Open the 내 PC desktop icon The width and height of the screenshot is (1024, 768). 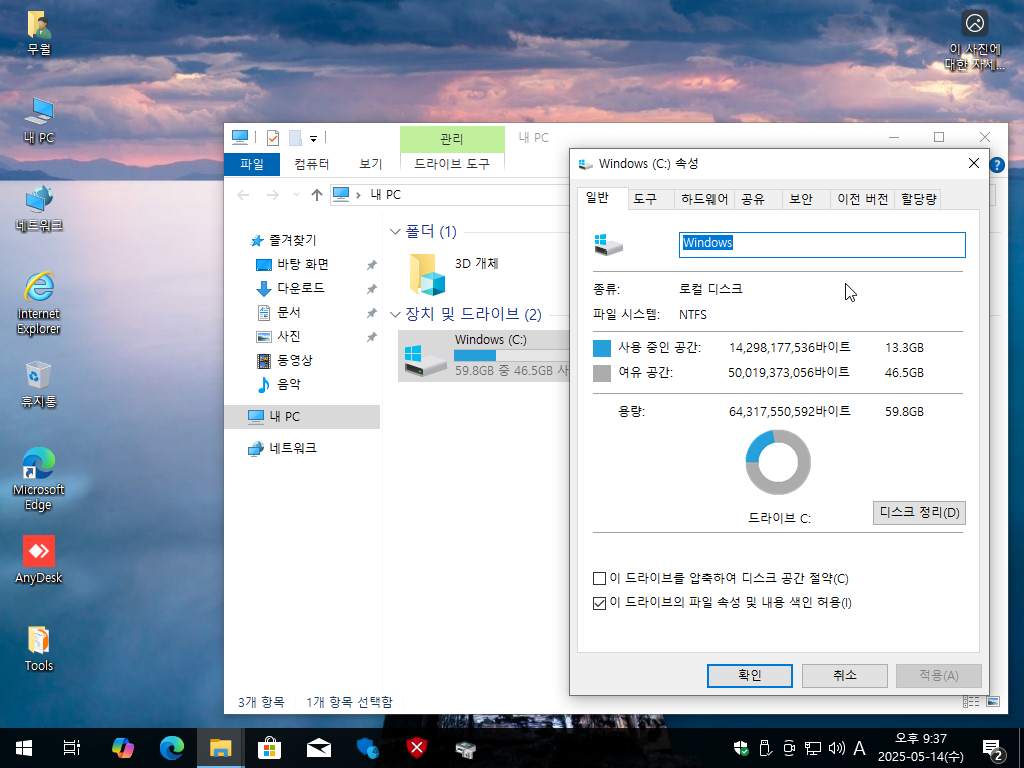click(39, 121)
